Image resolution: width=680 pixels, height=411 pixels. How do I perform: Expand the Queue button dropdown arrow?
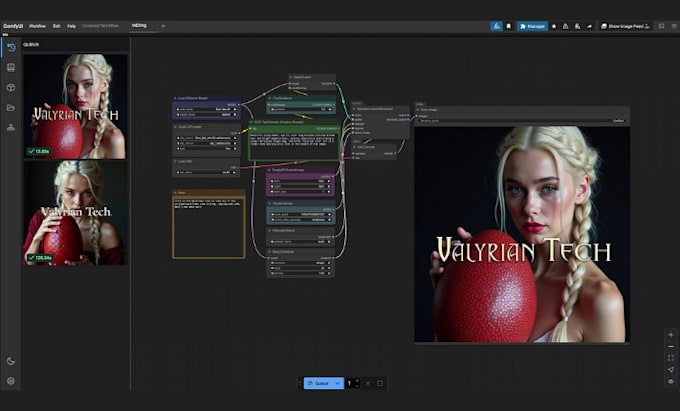(x=338, y=383)
